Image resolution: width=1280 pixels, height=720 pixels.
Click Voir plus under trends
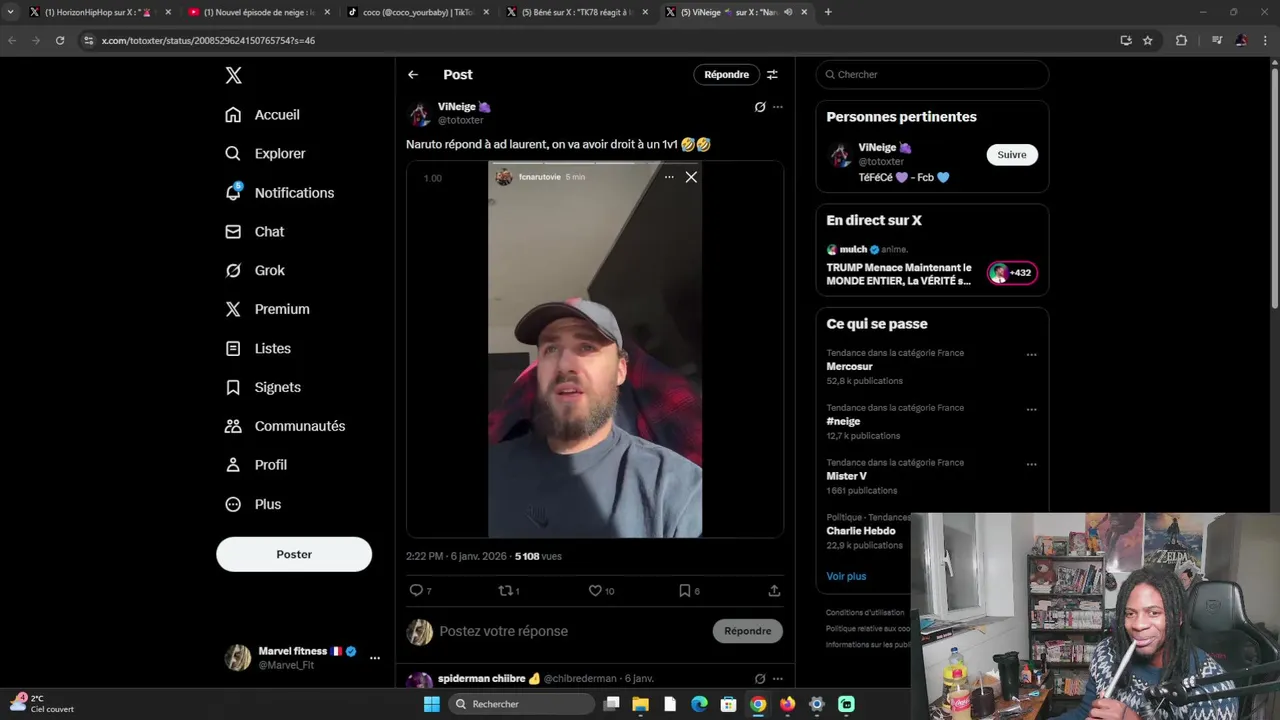coord(846,576)
